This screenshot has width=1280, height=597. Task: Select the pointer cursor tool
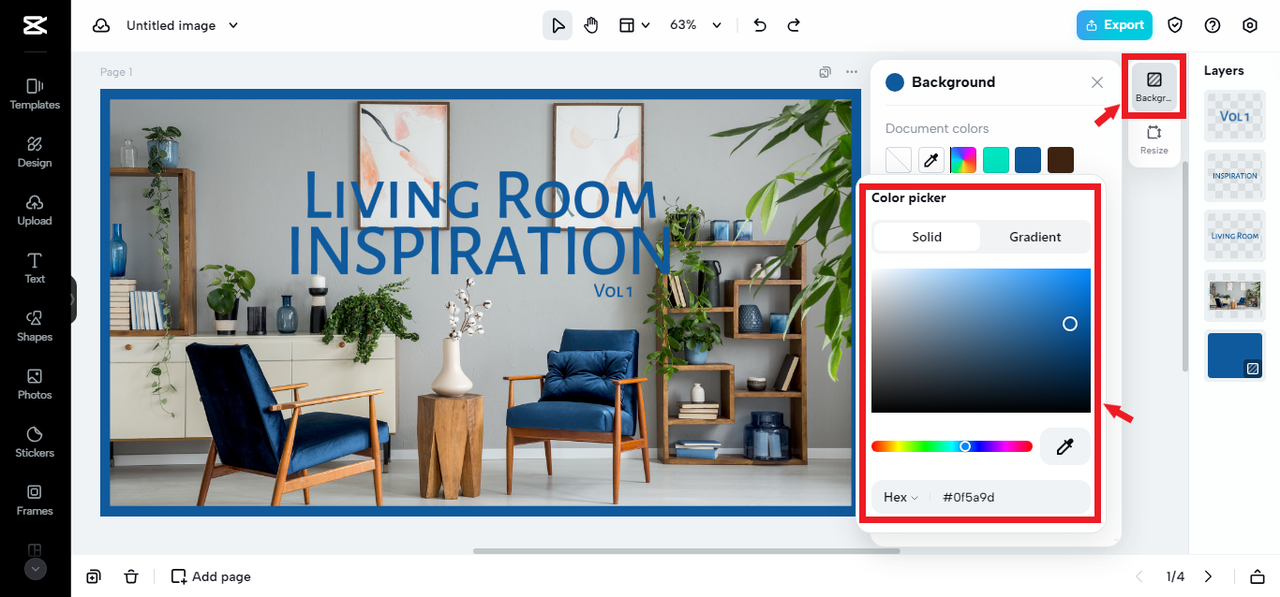(x=557, y=25)
